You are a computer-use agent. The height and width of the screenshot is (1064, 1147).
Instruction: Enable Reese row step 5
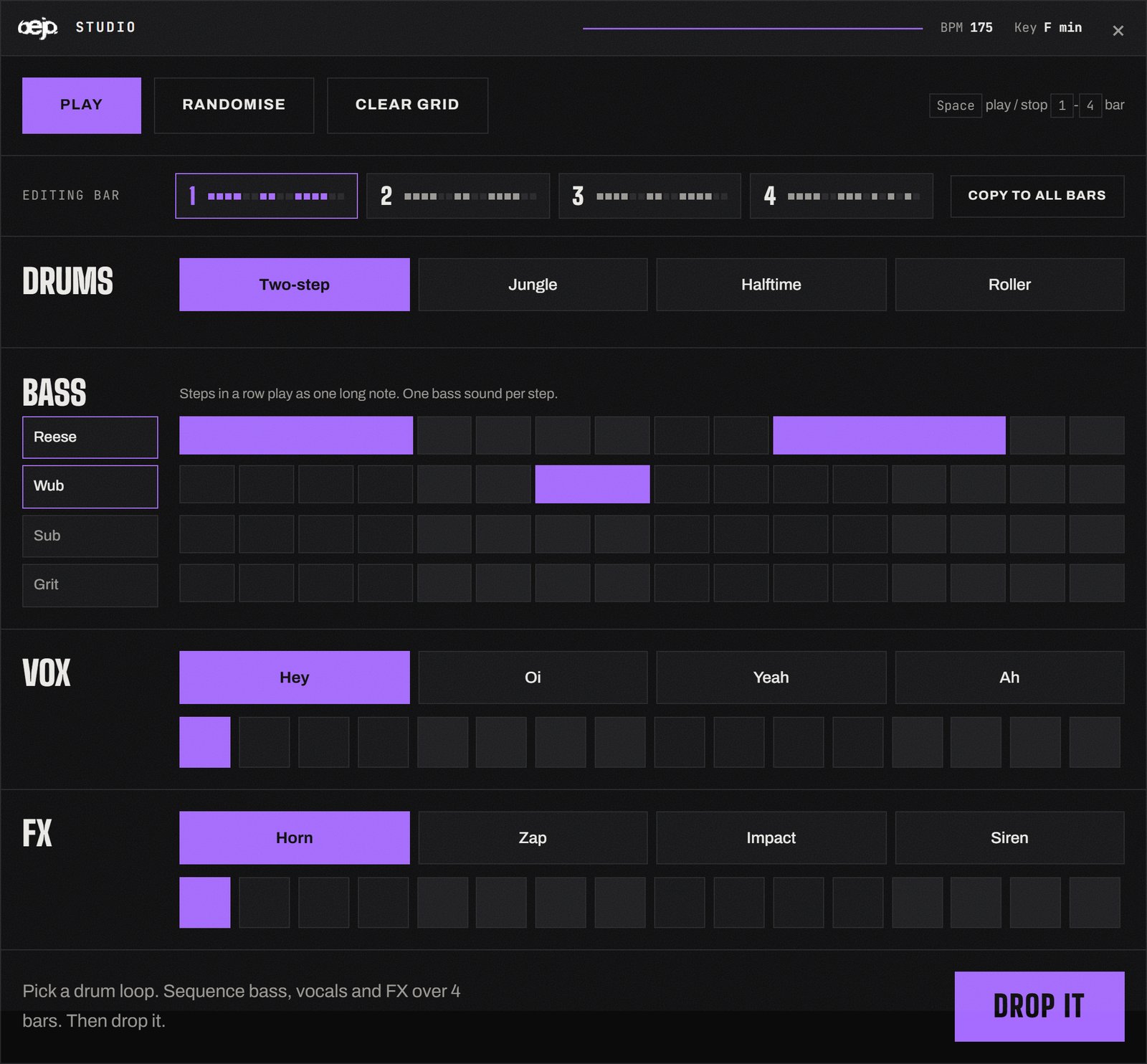point(444,435)
